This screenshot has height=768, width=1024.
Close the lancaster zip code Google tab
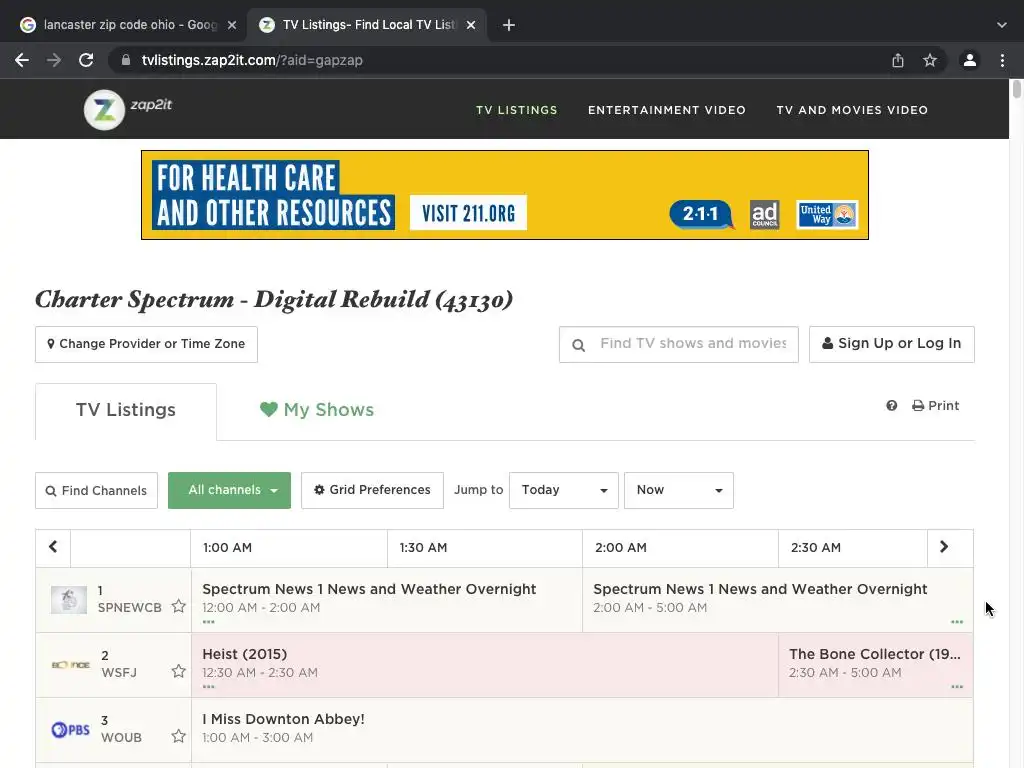point(232,25)
